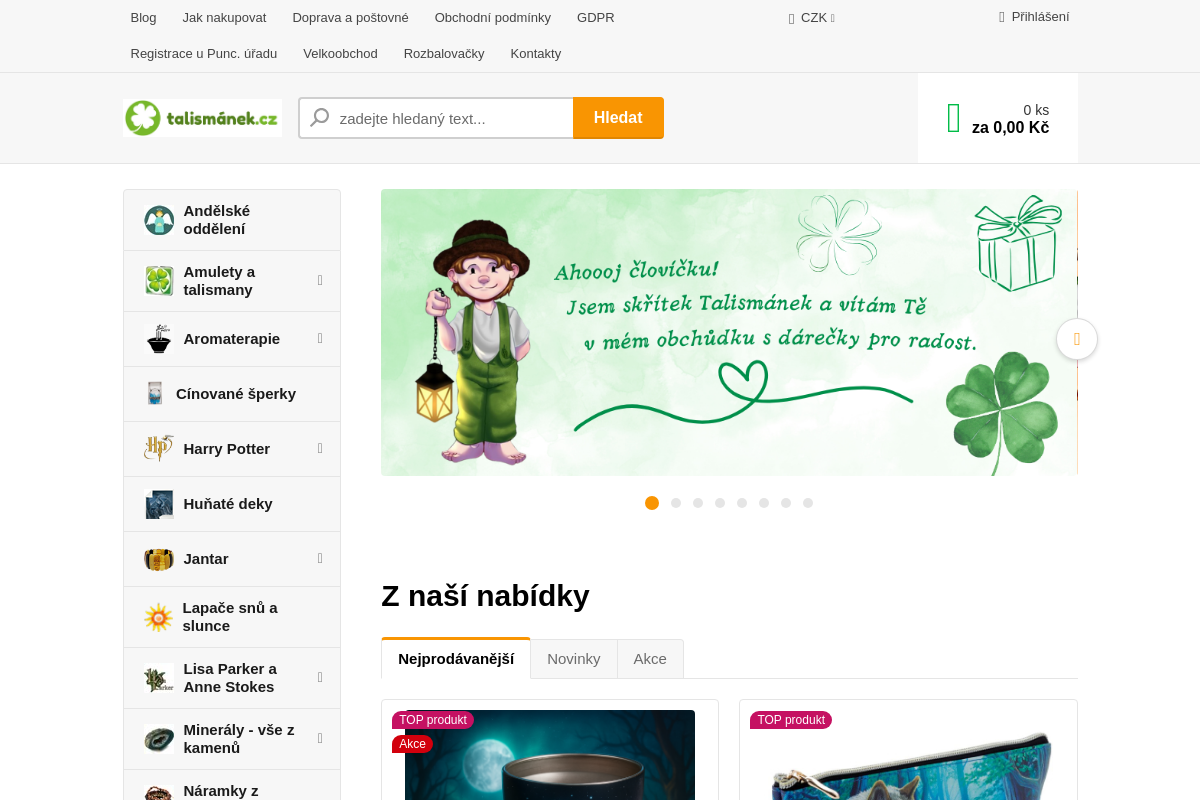
Task: Expand the Aromaterapie category arrow
Action: pos(320,339)
